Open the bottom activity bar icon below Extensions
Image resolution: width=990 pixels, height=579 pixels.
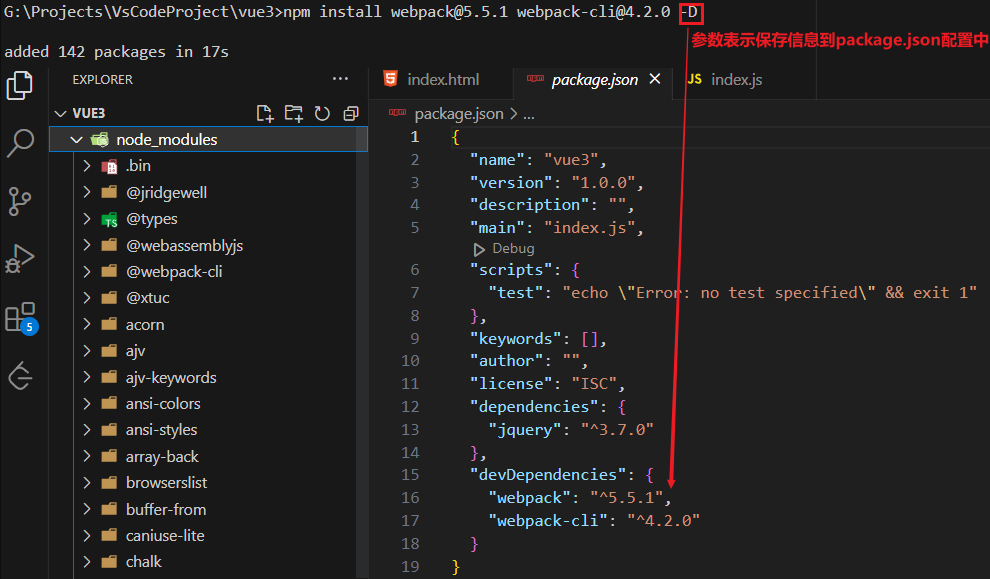click(20, 377)
